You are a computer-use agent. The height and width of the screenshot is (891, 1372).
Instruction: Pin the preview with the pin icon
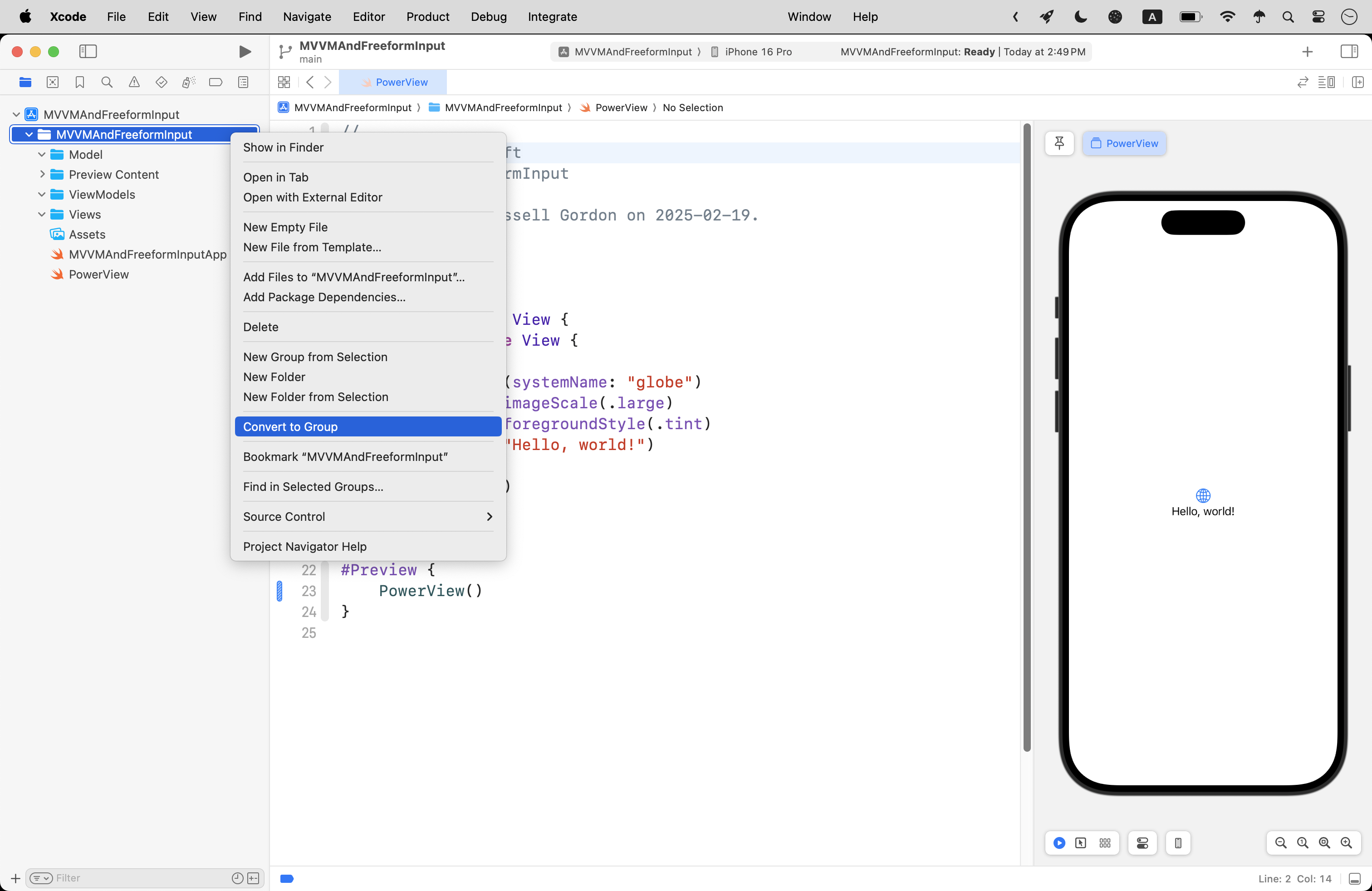click(1059, 143)
